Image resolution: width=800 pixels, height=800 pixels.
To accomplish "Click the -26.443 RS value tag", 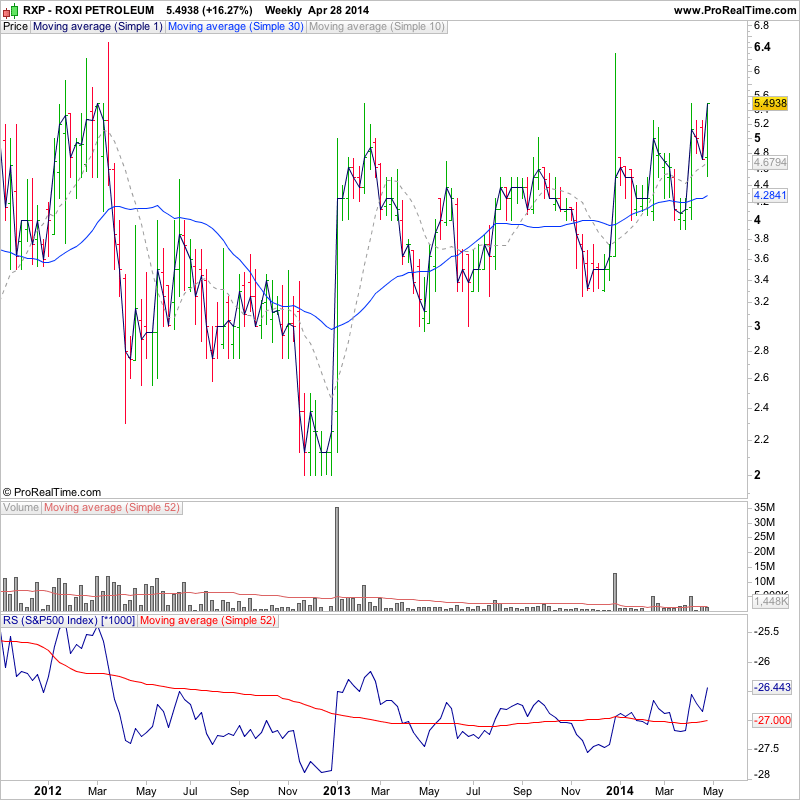I will [773, 687].
